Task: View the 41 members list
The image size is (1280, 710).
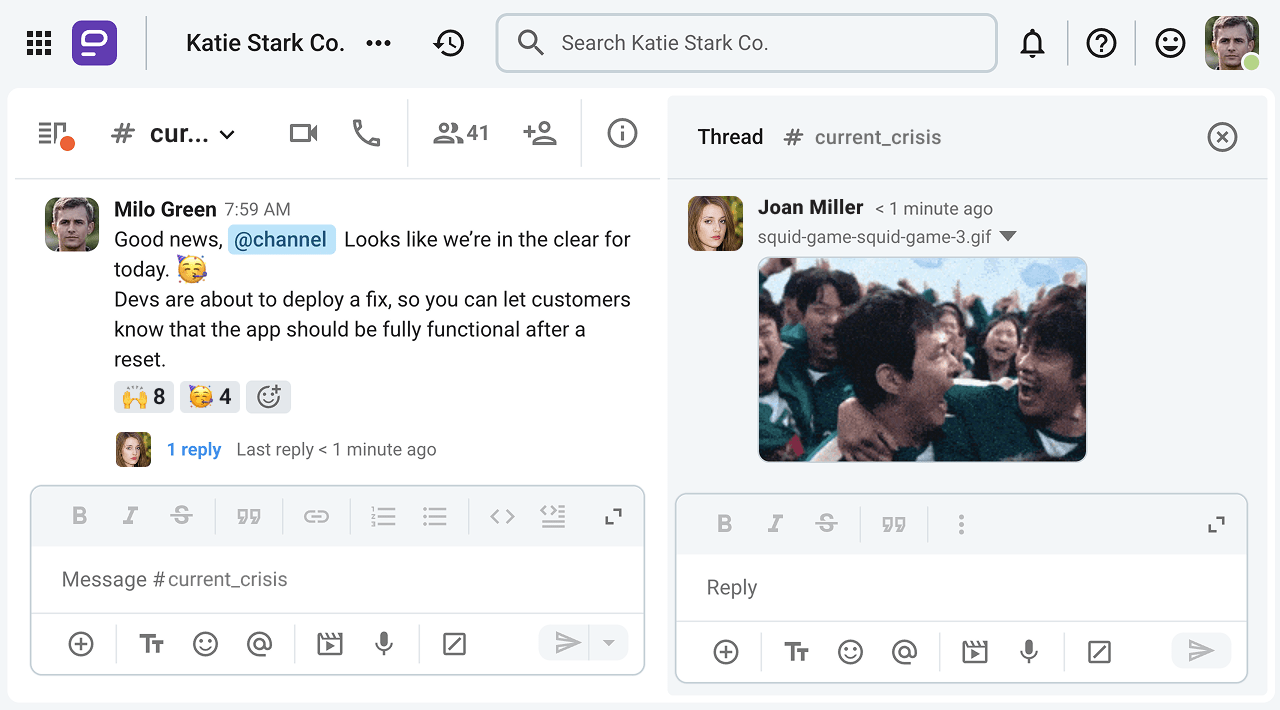Action: [460, 133]
